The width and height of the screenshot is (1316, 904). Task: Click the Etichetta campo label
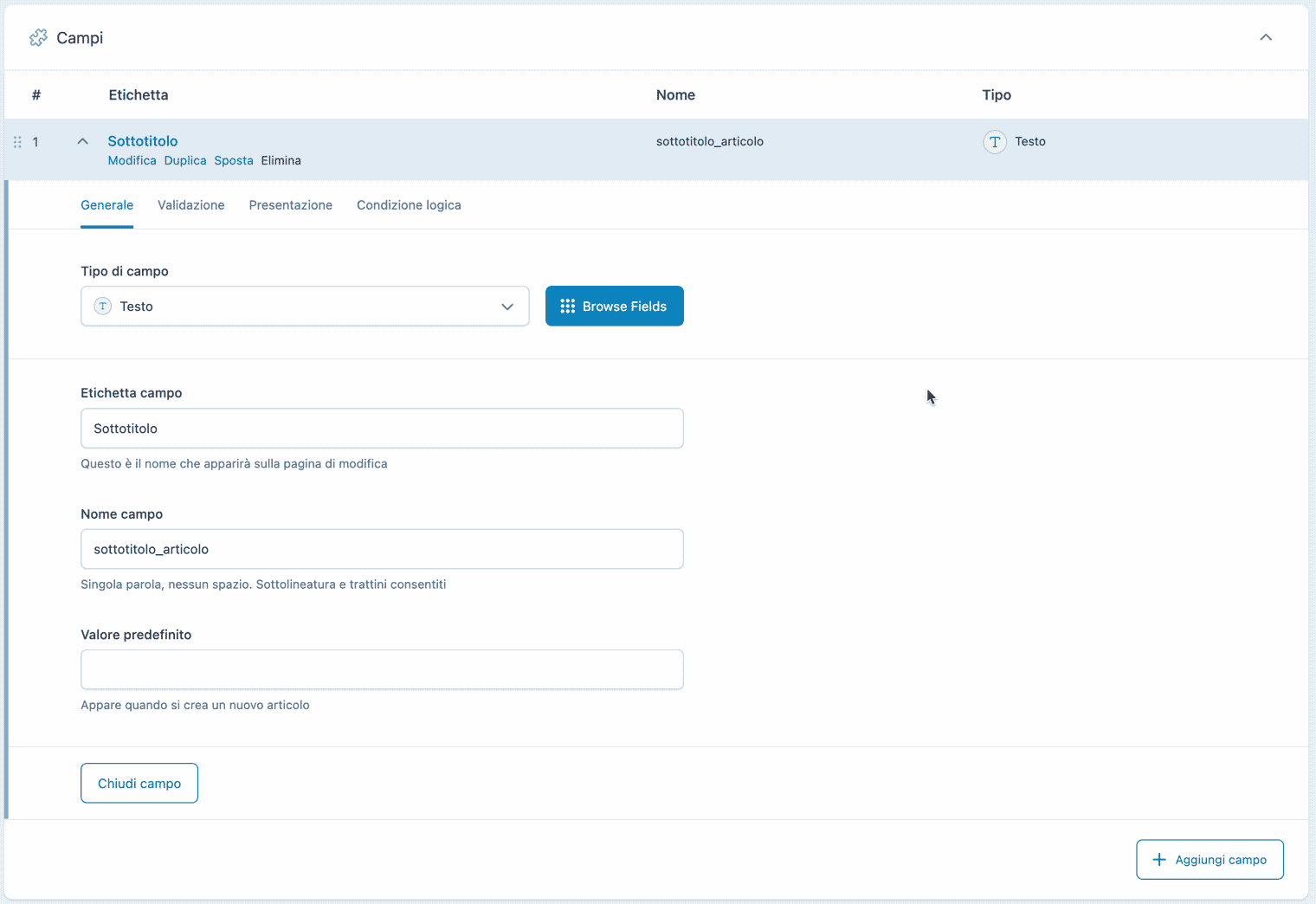[132, 393]
